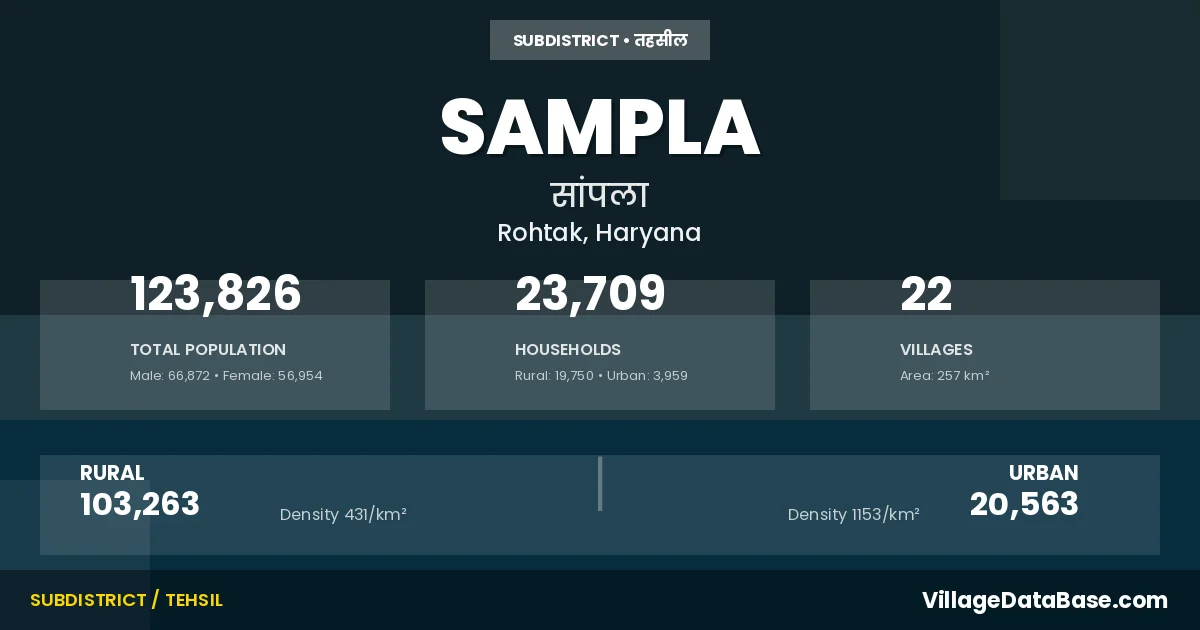Click the Rohtak, Haryana location text
The width and height of the screenshot is (1200, 630).
click(600, 233)
